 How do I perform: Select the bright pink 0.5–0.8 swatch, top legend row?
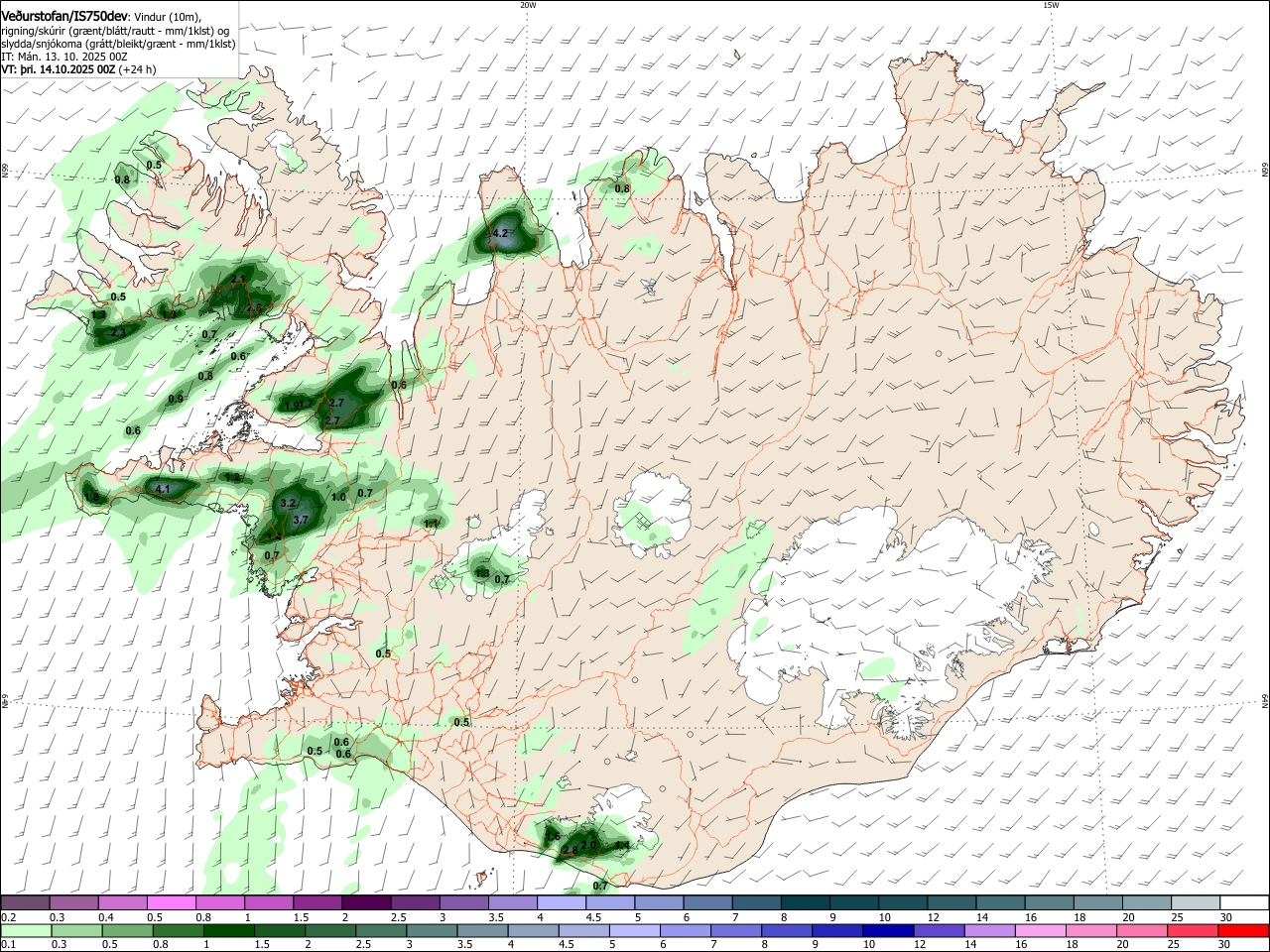[171, 902]
